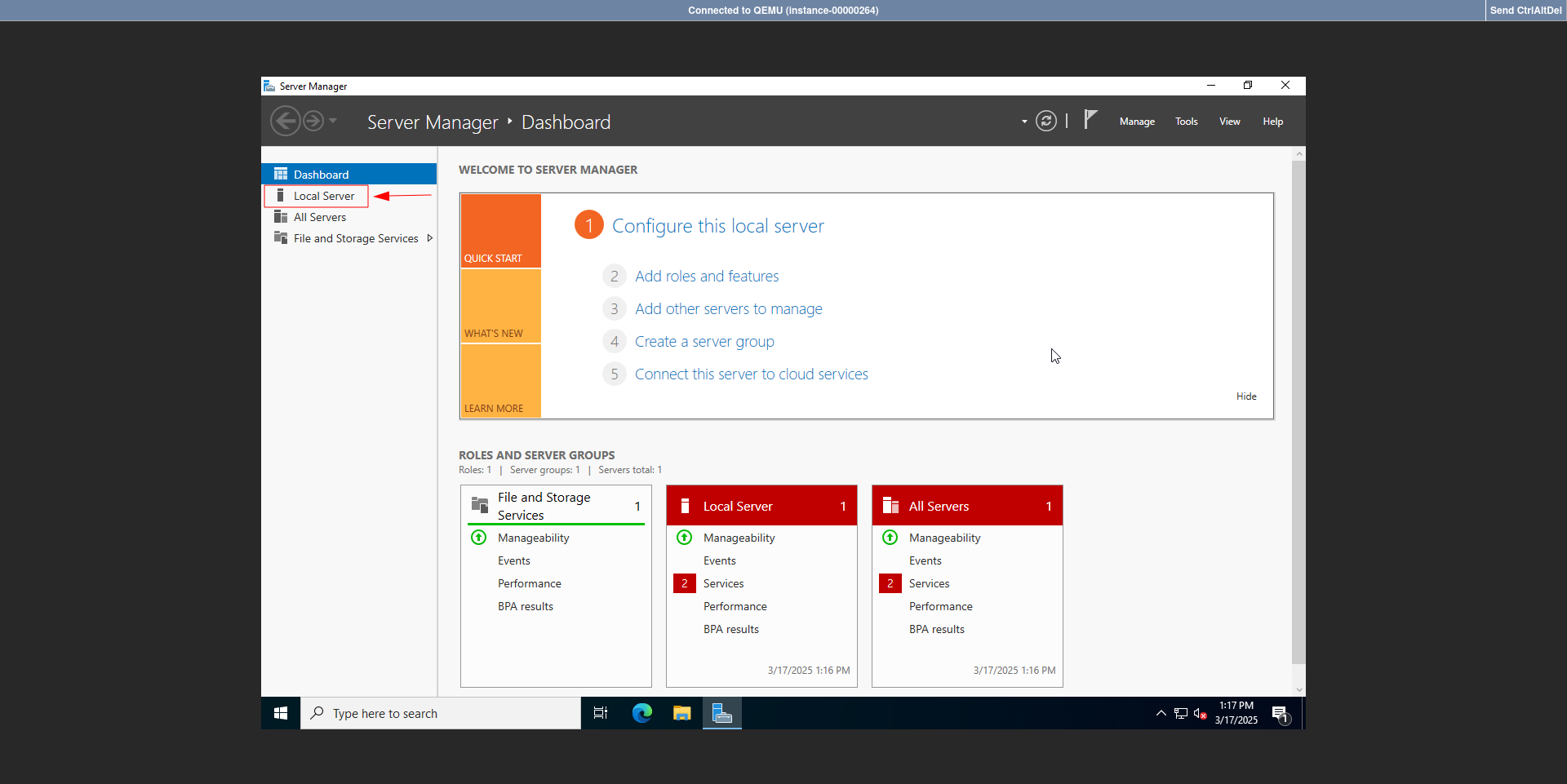Open File and Storage Services tile header
Image resolution: width=1567 pixels, height=784 pixels.
[556, 506]
